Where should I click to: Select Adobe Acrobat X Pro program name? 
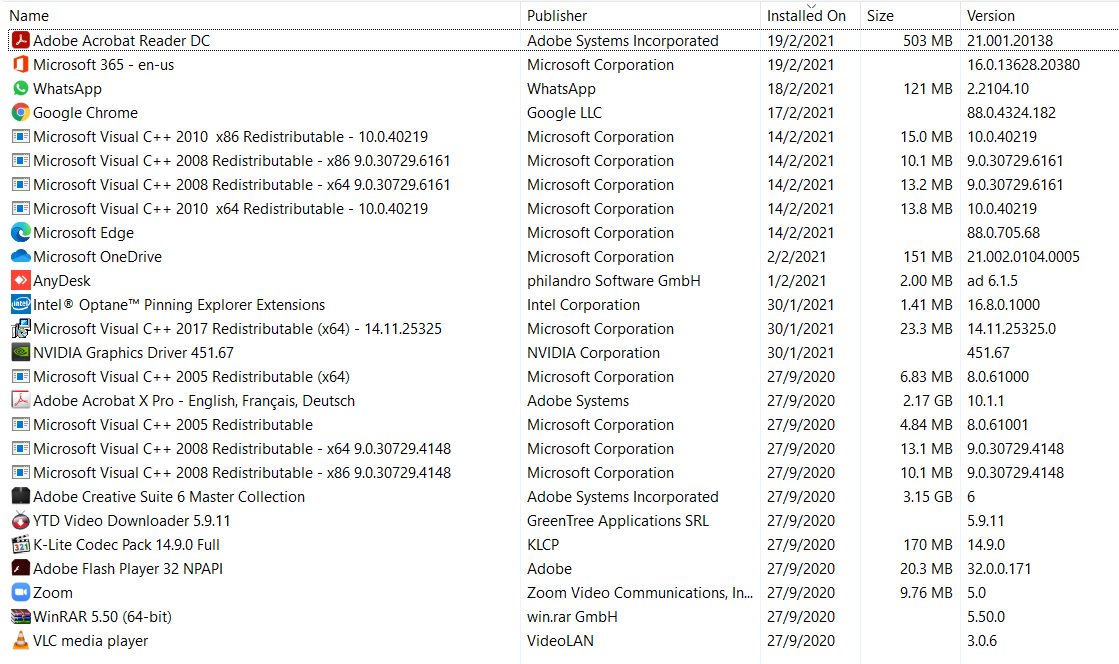pos(193,401)
